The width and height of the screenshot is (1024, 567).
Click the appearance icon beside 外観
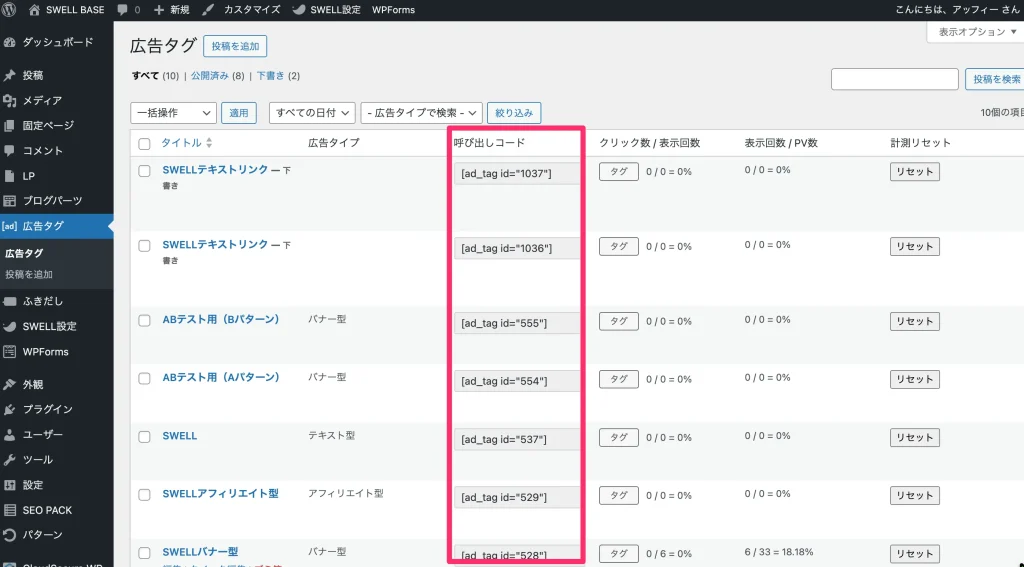(9, 385)
